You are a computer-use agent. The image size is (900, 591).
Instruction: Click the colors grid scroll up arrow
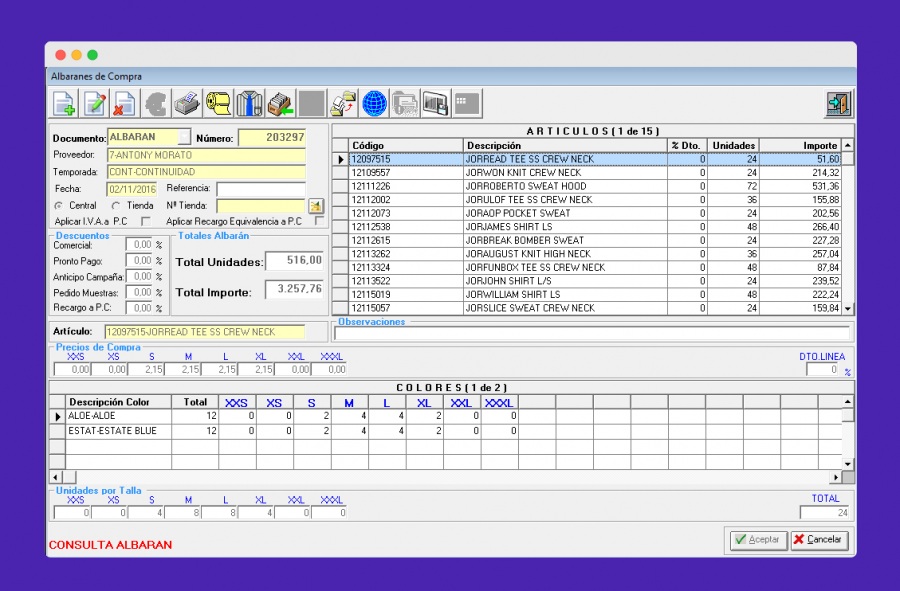point(848,401)
